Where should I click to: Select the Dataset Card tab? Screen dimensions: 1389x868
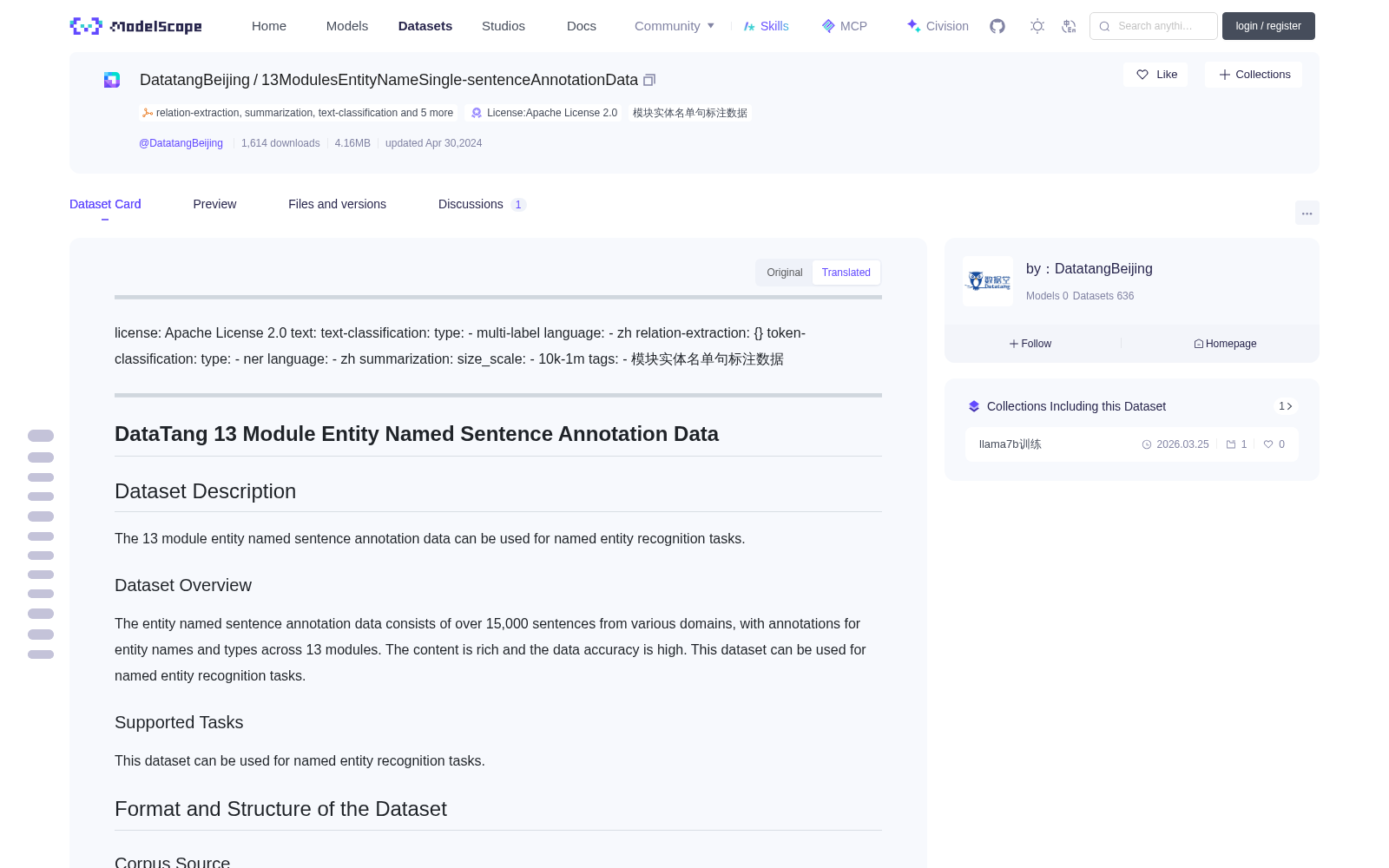105,204
